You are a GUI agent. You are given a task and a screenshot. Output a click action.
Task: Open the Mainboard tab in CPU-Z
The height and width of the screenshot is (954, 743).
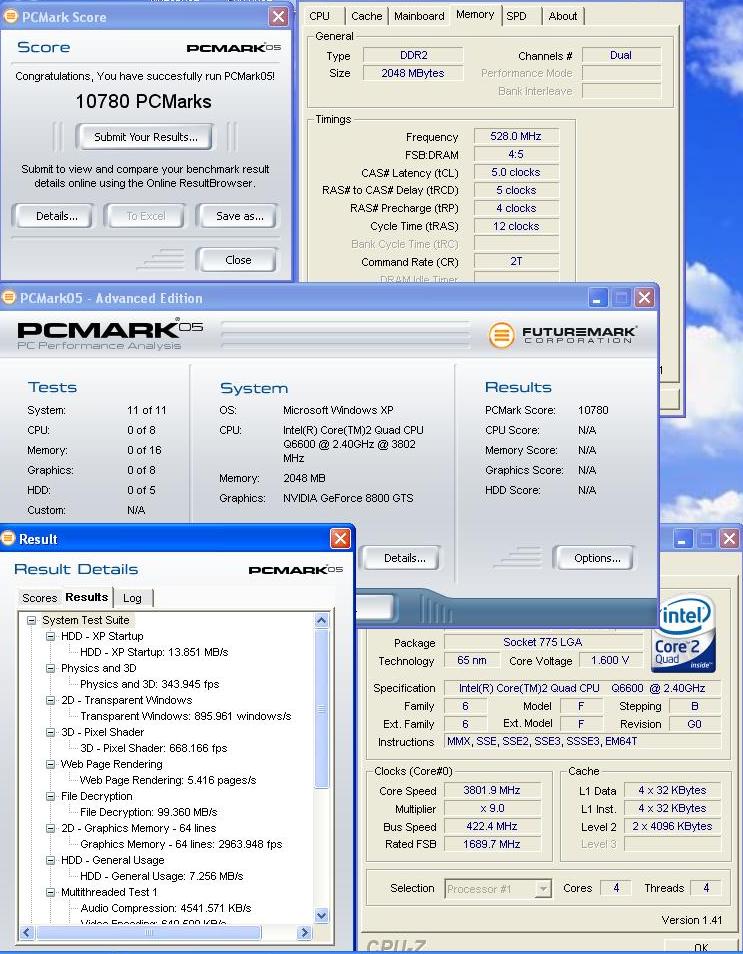point(419,16)
